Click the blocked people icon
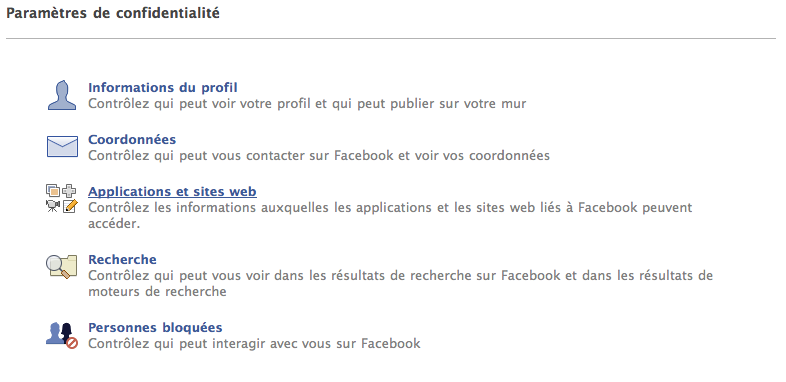Image resolution: width=786 pixels, height=382 pixels. point(62,335)
